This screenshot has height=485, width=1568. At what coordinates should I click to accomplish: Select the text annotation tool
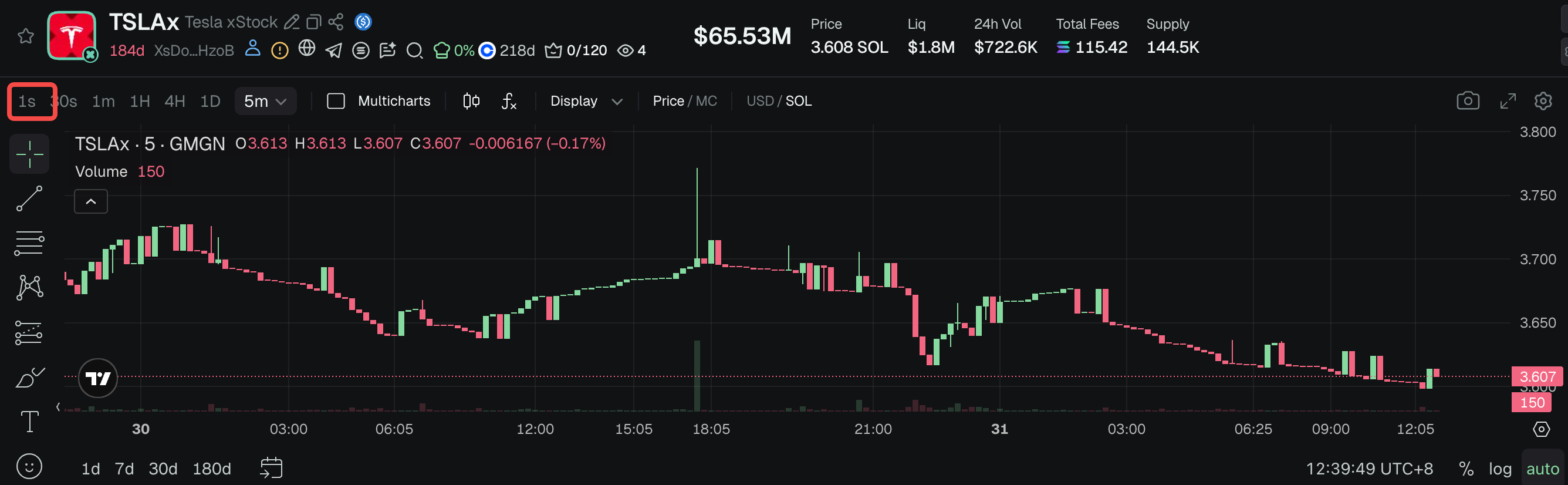point(29,422)
